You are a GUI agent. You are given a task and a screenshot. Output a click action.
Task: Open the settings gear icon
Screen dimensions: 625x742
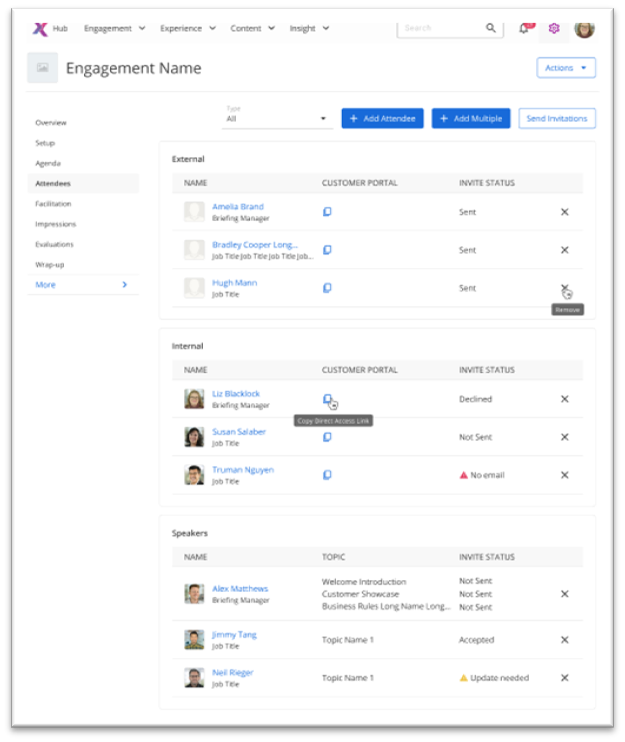pos(554,29)
